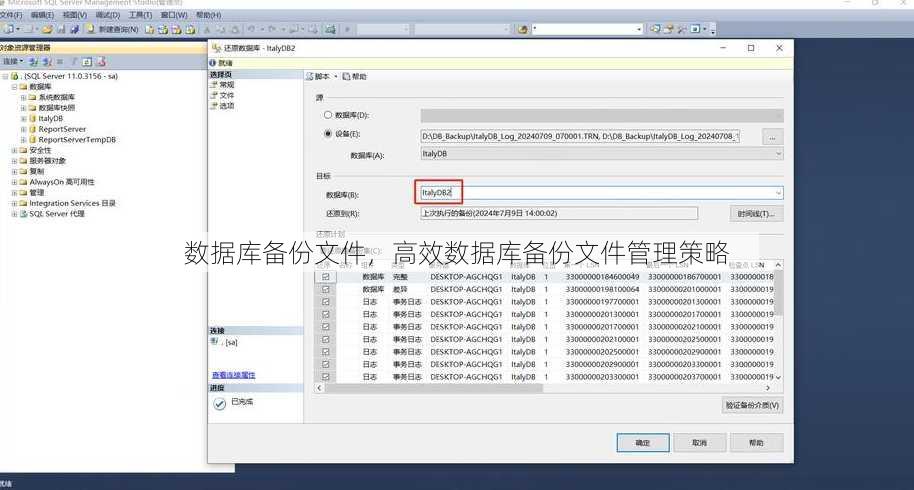The height and width of the screenshot is (490, 914).
Task: Open the 文件(F) menu
Action: pyautogui.click(x=11, y=15)
